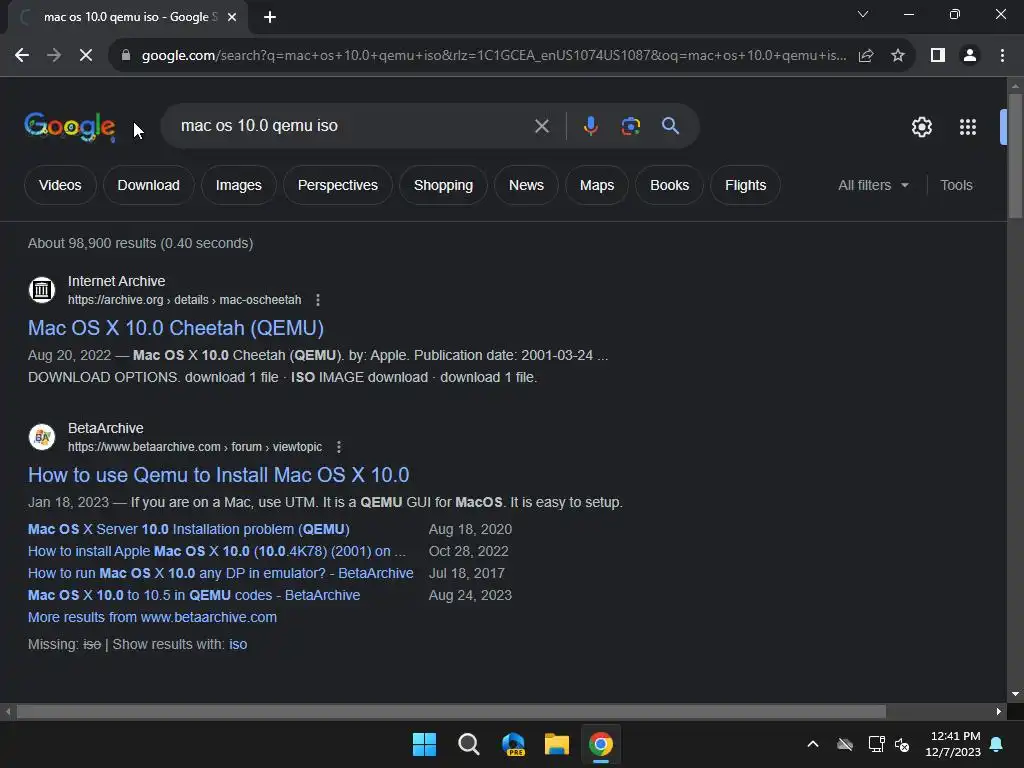Select the Perspectives filter
The height and width of the screenshot is (768, 1024).
(x=338, y=185)
